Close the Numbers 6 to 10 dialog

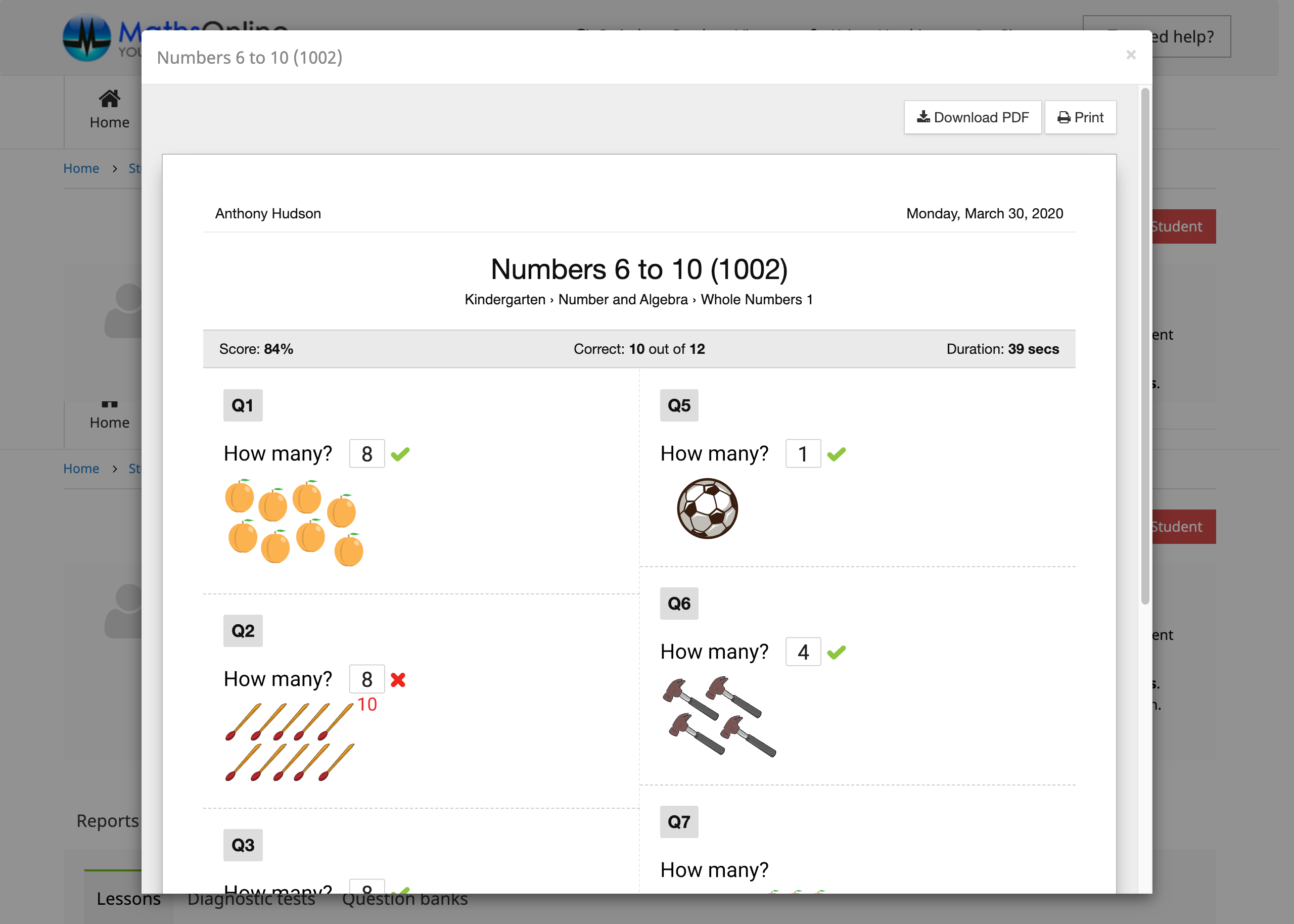(x=1131, y=55)
